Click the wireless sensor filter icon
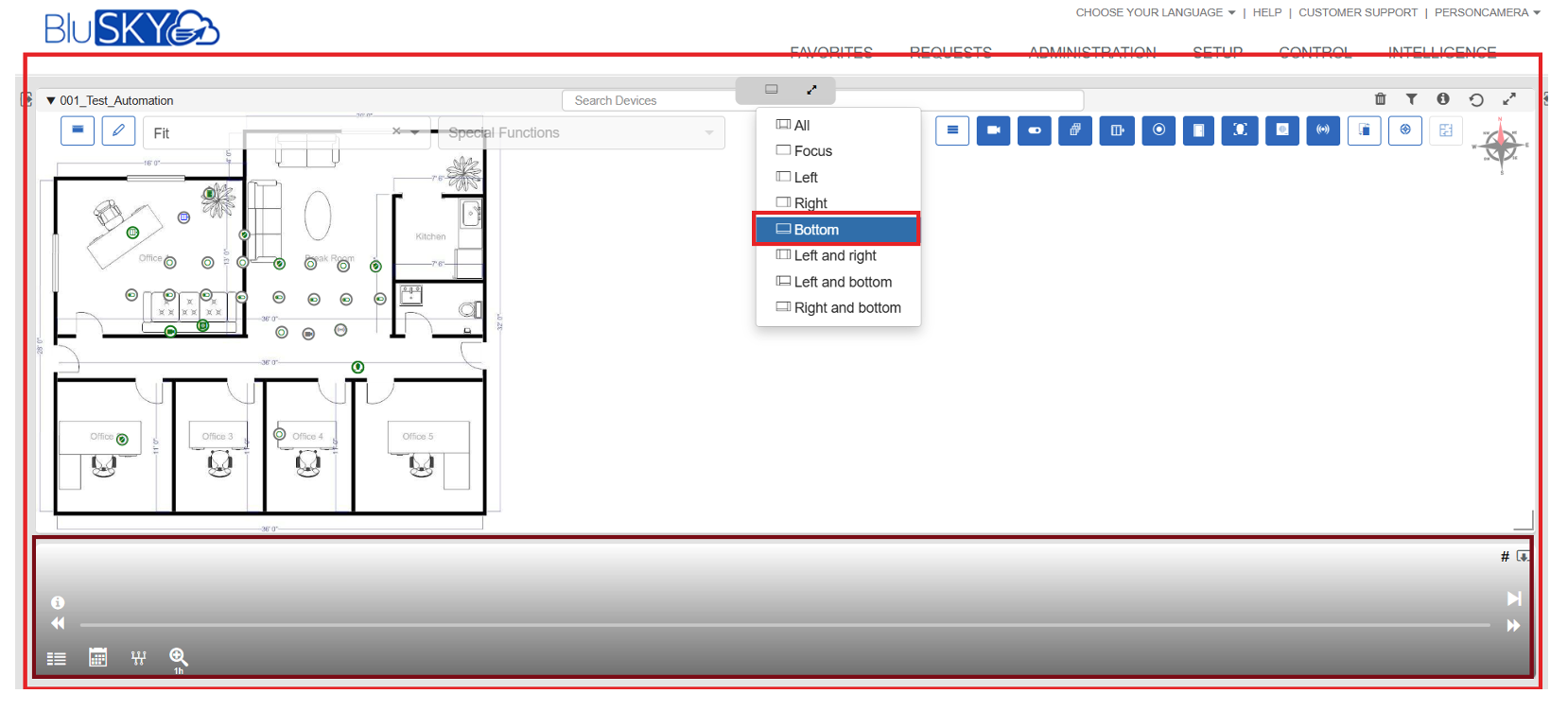Image resolution: width=1568 pixels, height=711 pixels. tap(1323, 130)
